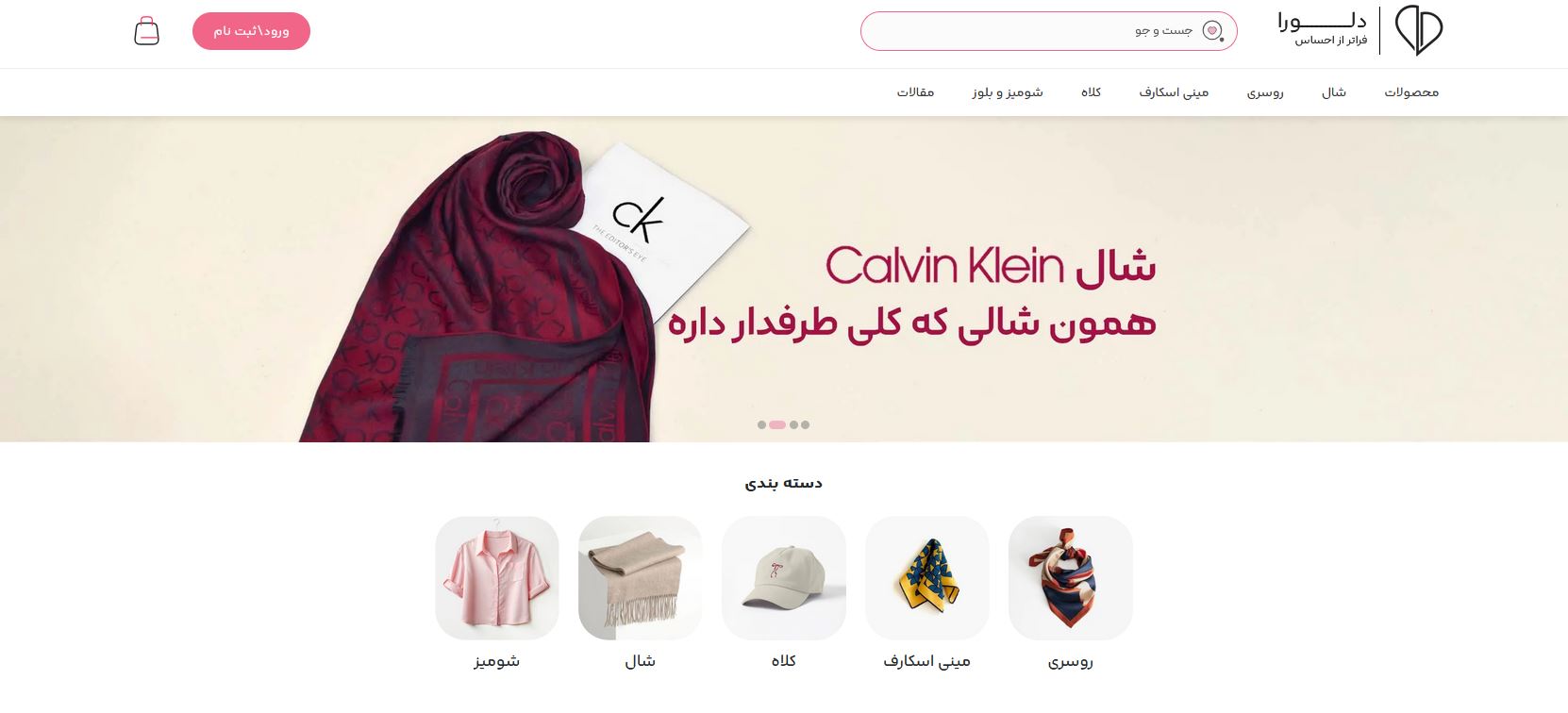This screenshot has width=1568, height=713.
Task: Focus the جست و جو search field
Action: click(x=1048, y=31)
